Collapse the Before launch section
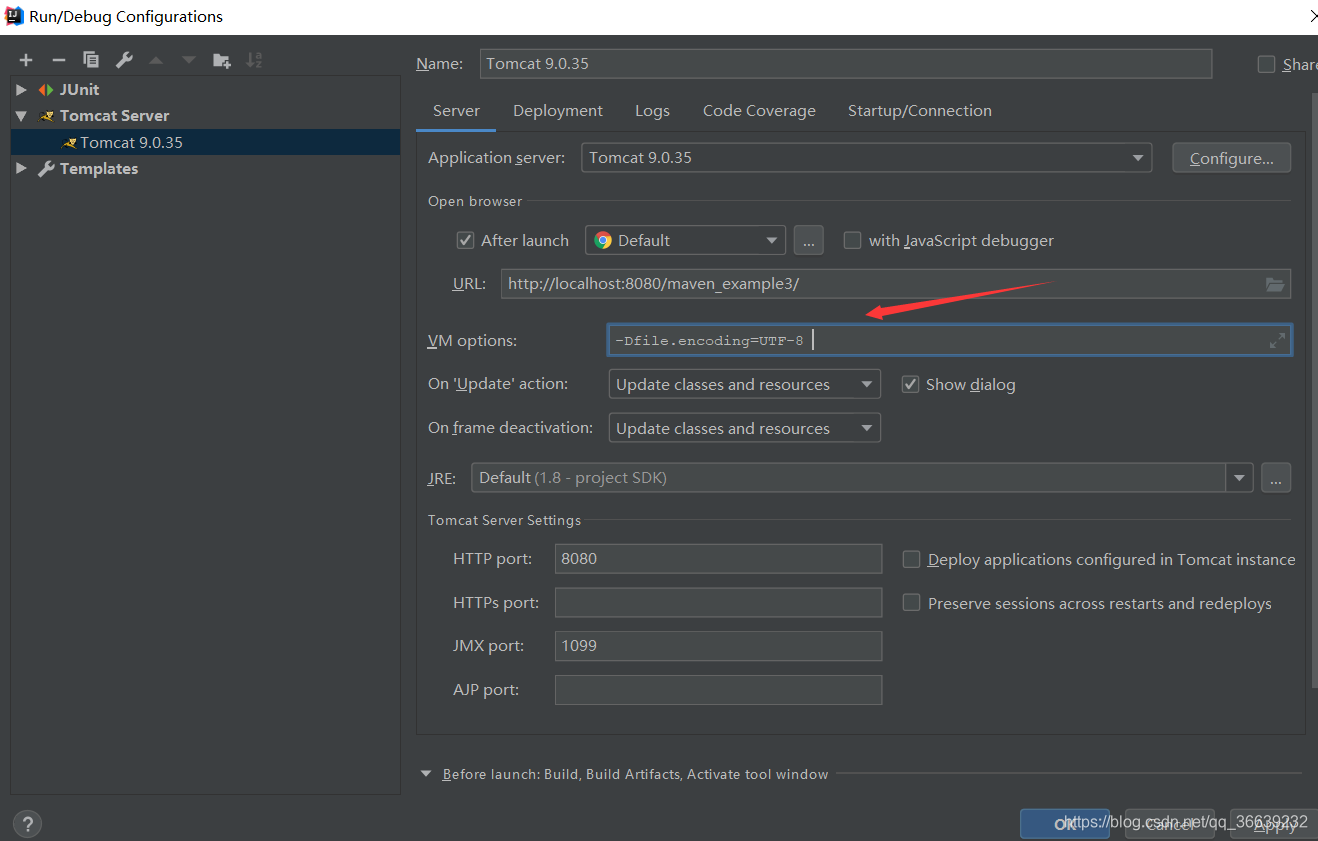1318x841 pixels. click(x=426, y=774)
